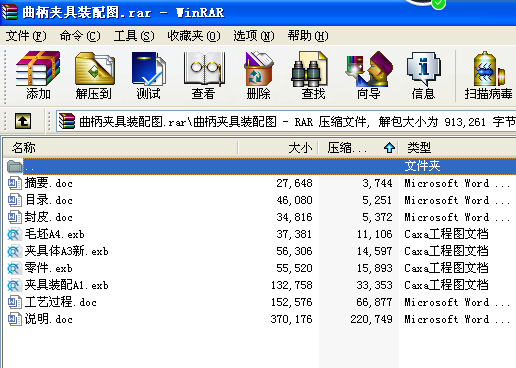The height and width of the screenshot is (368, 516).
Task: Click packed size value 66,877
Action: (374, 302)
